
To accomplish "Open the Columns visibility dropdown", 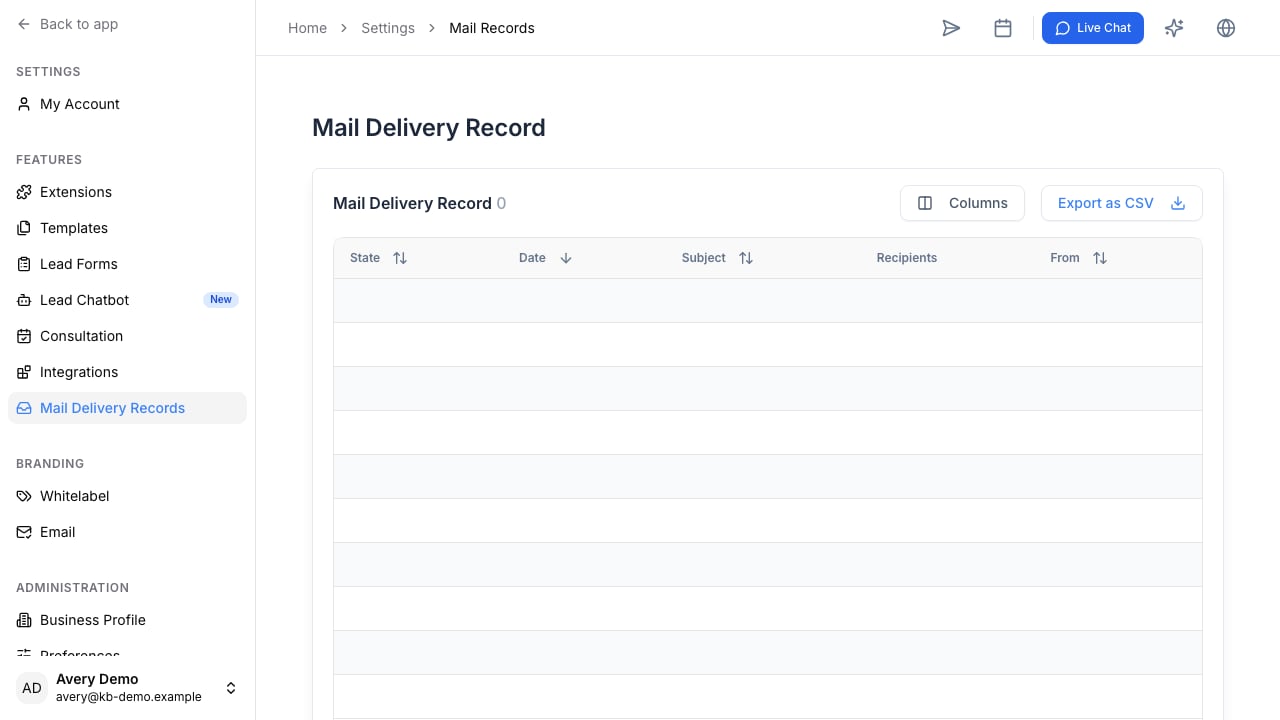I will coord(962,203).
